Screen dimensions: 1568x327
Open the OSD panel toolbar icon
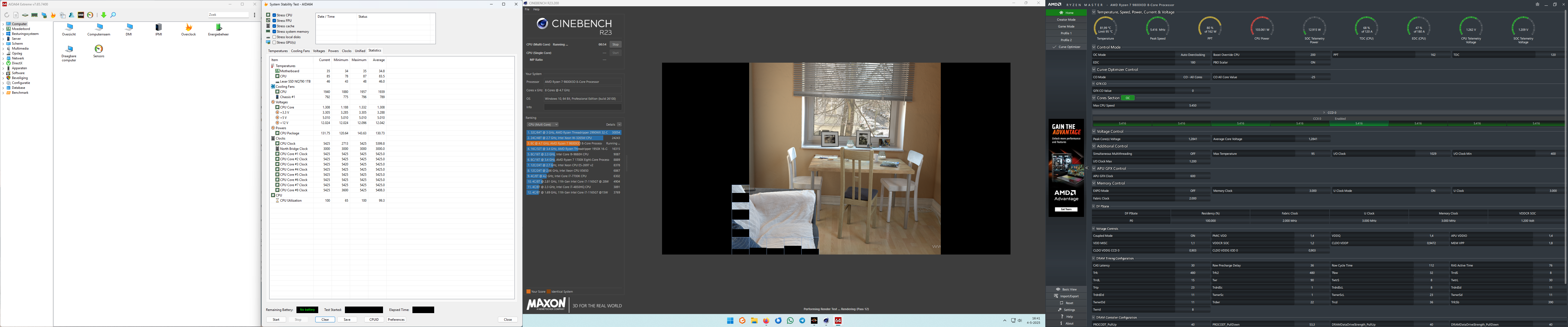pos(81,15)
